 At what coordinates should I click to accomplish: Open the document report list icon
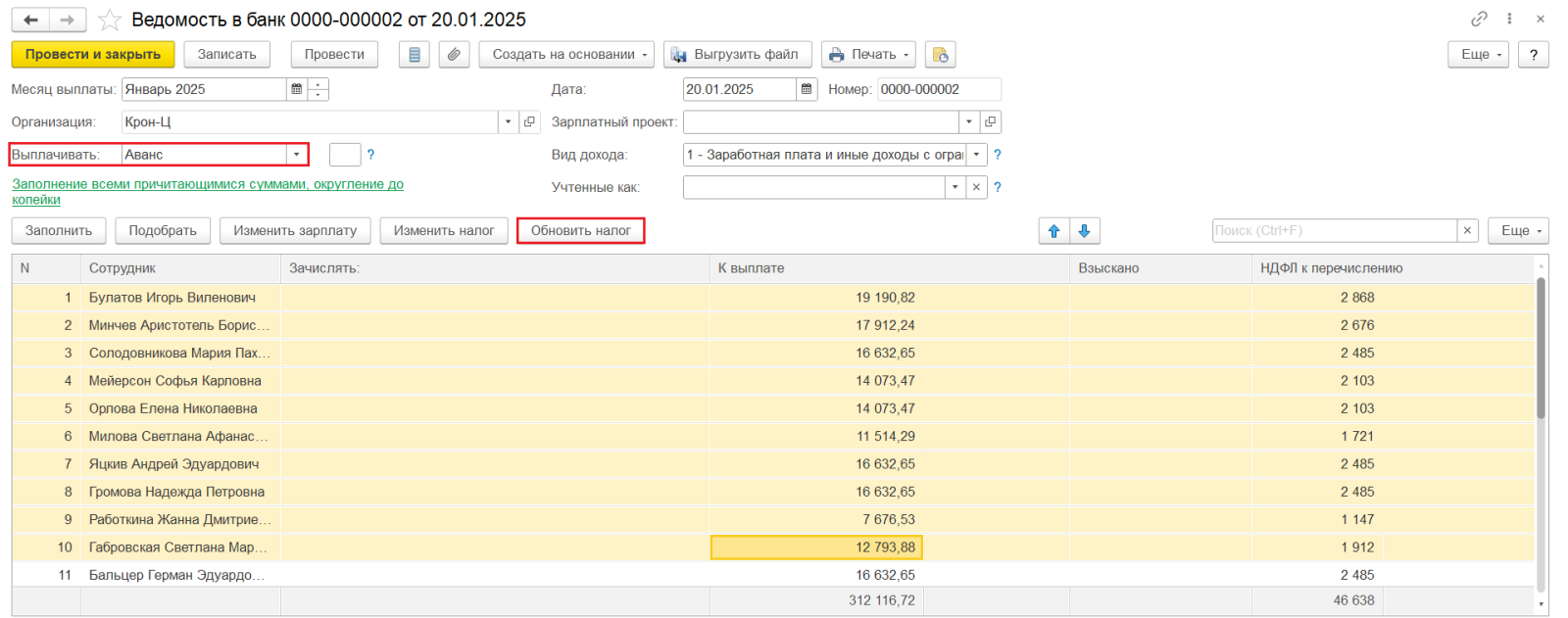tap(414, 55)
